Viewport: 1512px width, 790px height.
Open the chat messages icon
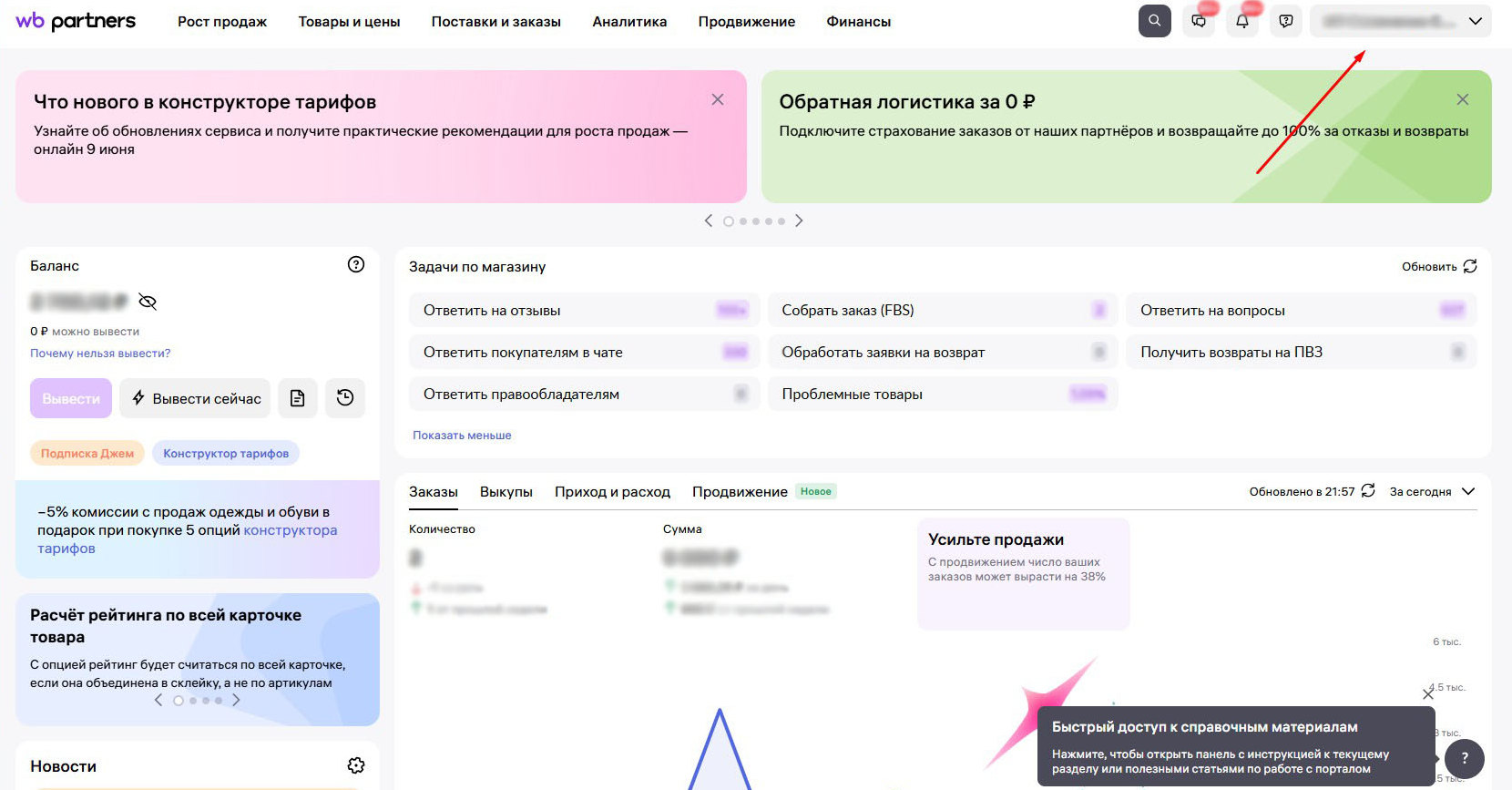coord(1199,21)
